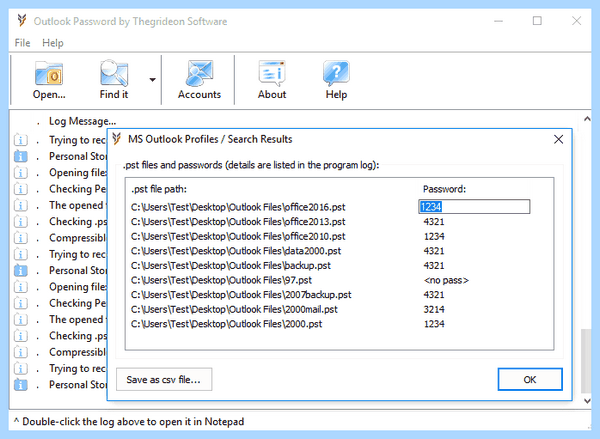Maximize the Outlook Password window
600x439 pixels.
tap(537, 21)
